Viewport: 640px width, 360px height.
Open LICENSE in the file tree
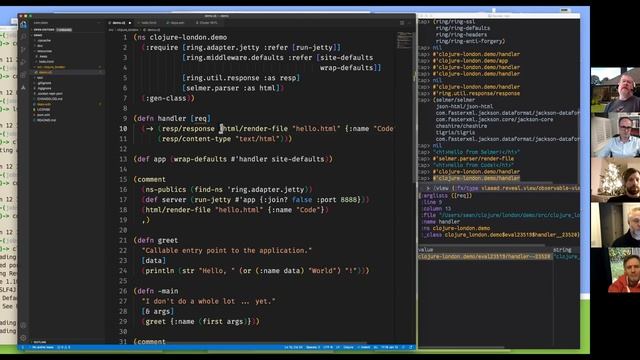tap(43, 109)
